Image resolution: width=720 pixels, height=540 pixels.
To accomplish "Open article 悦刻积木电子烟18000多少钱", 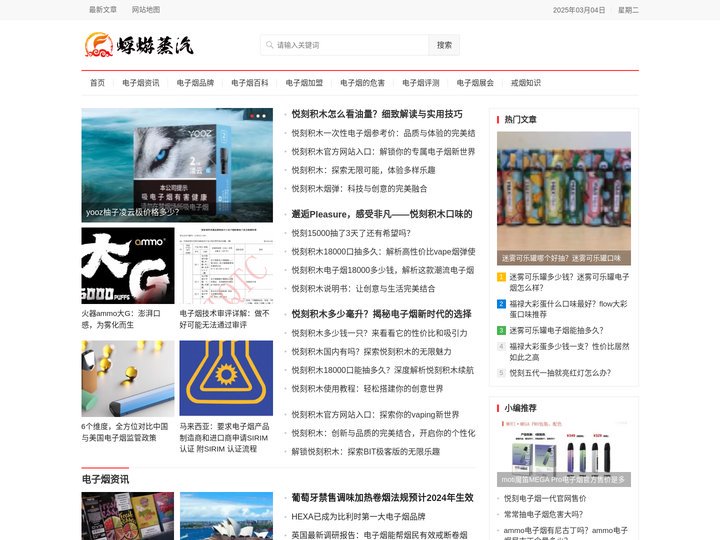I will 383,270.
